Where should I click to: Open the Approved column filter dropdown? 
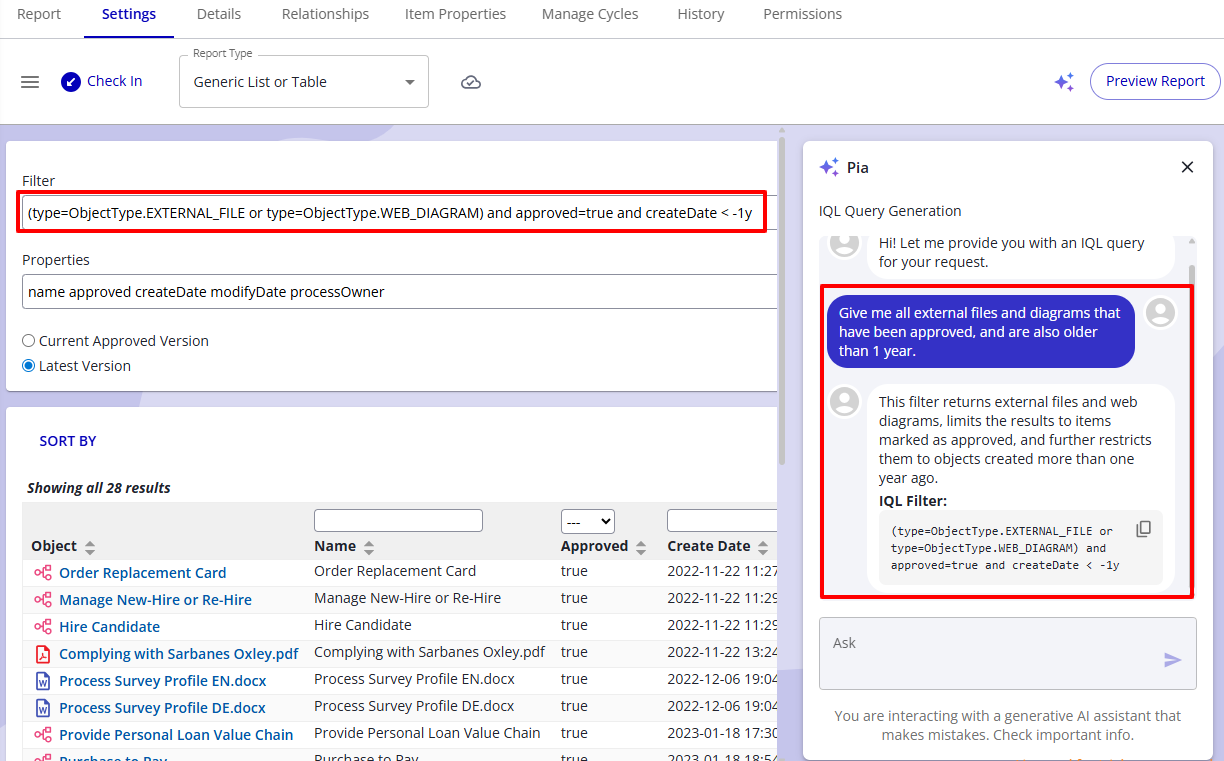tap(587, 521)
